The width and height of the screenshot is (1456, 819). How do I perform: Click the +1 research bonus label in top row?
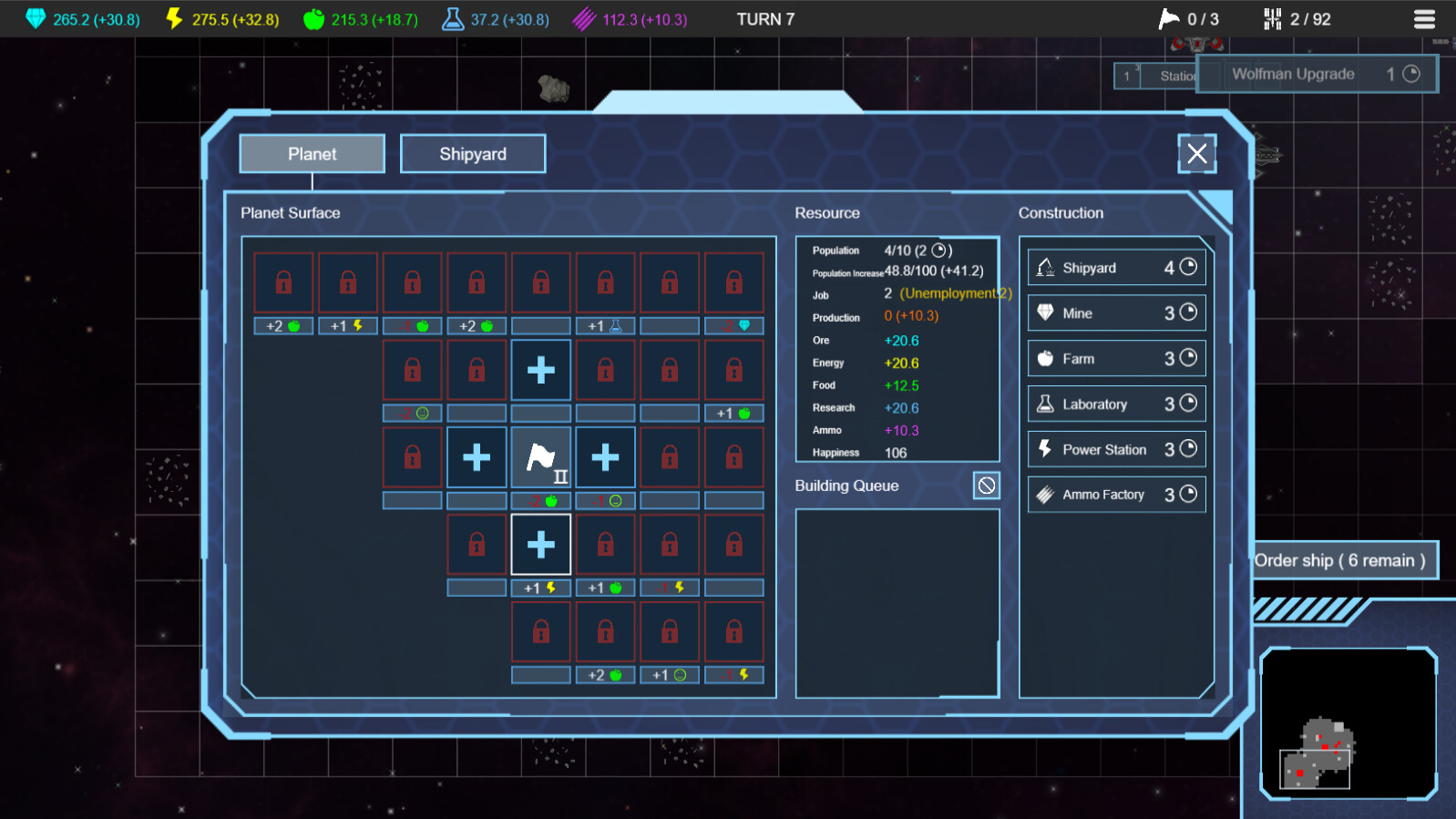[605, 326]
